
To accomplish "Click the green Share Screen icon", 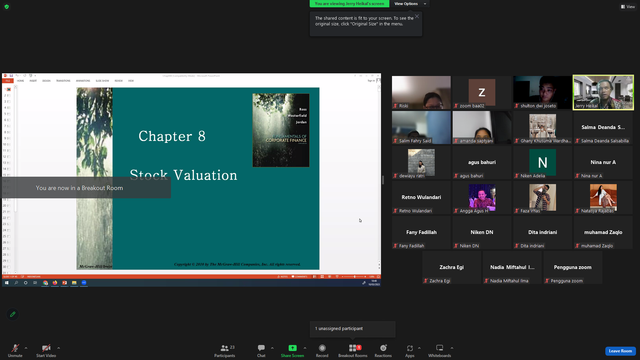I will (293, 348).
